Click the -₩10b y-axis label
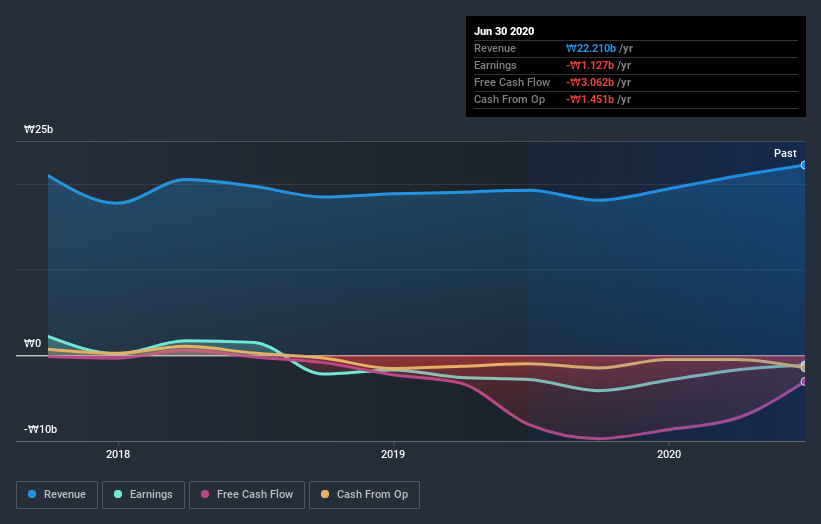The image size is (821, 524). point(40,429)
